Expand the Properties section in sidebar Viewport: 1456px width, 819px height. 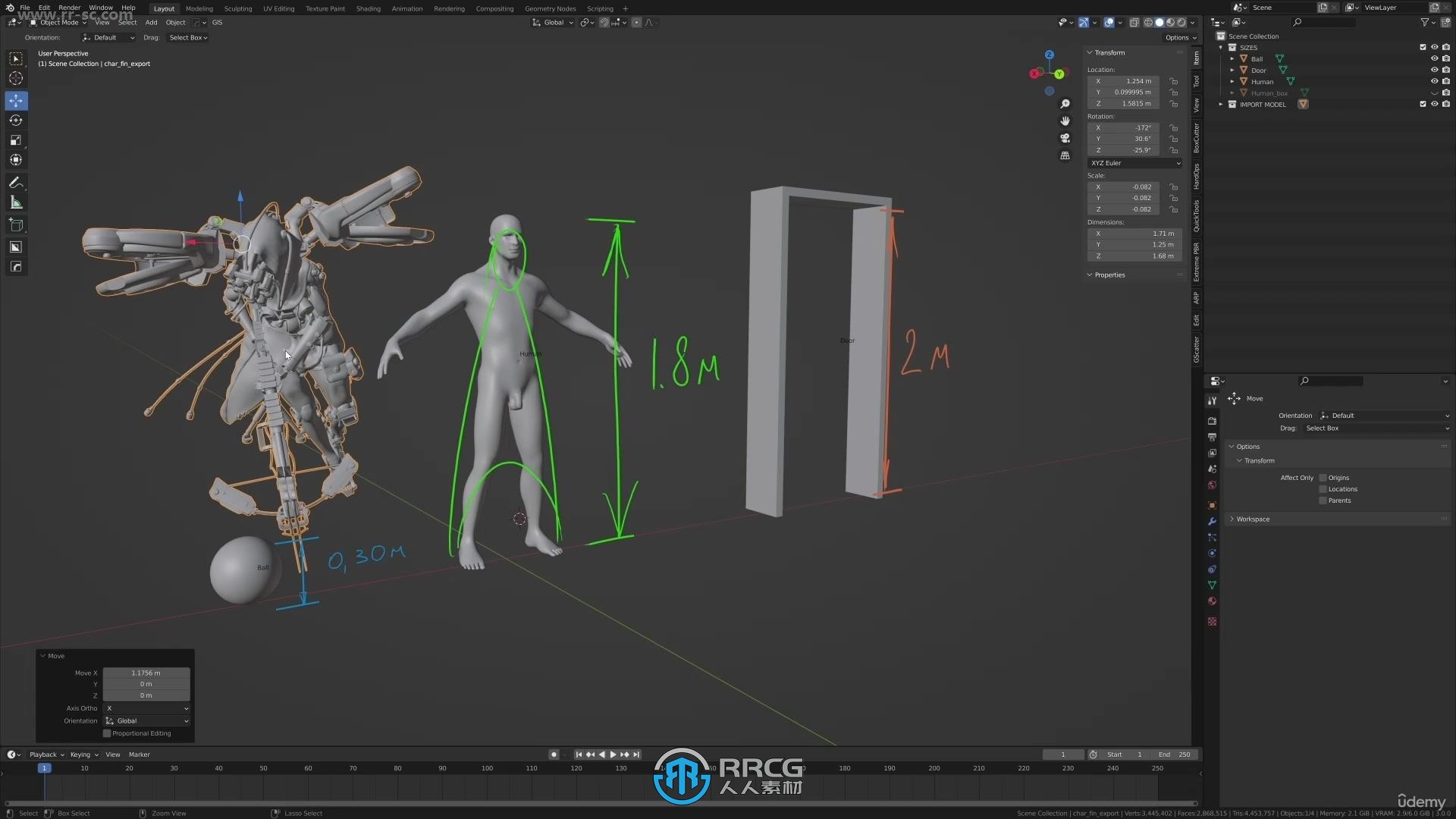(1110, 274)
